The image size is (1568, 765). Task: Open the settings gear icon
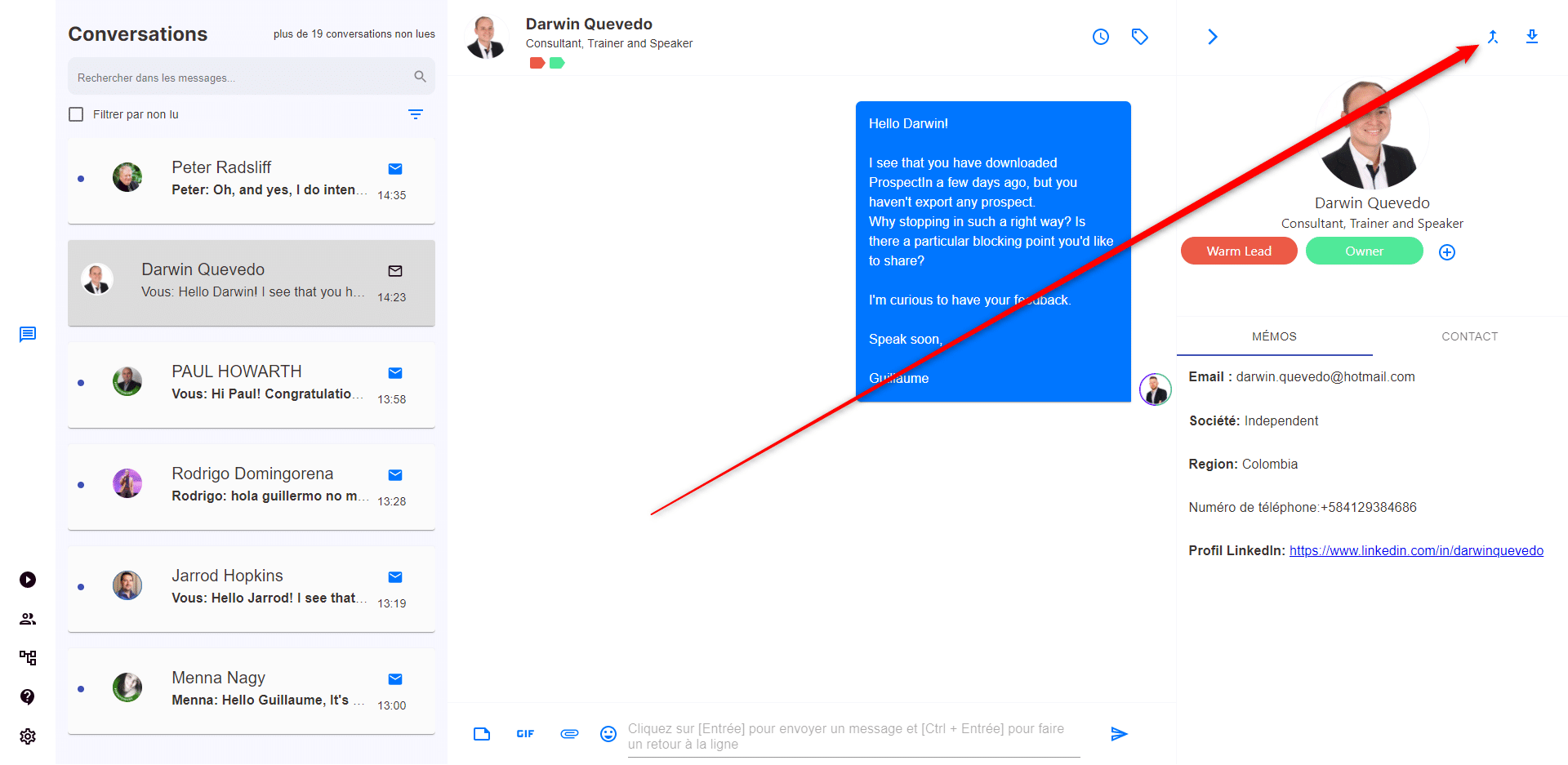tap(28, 736)
